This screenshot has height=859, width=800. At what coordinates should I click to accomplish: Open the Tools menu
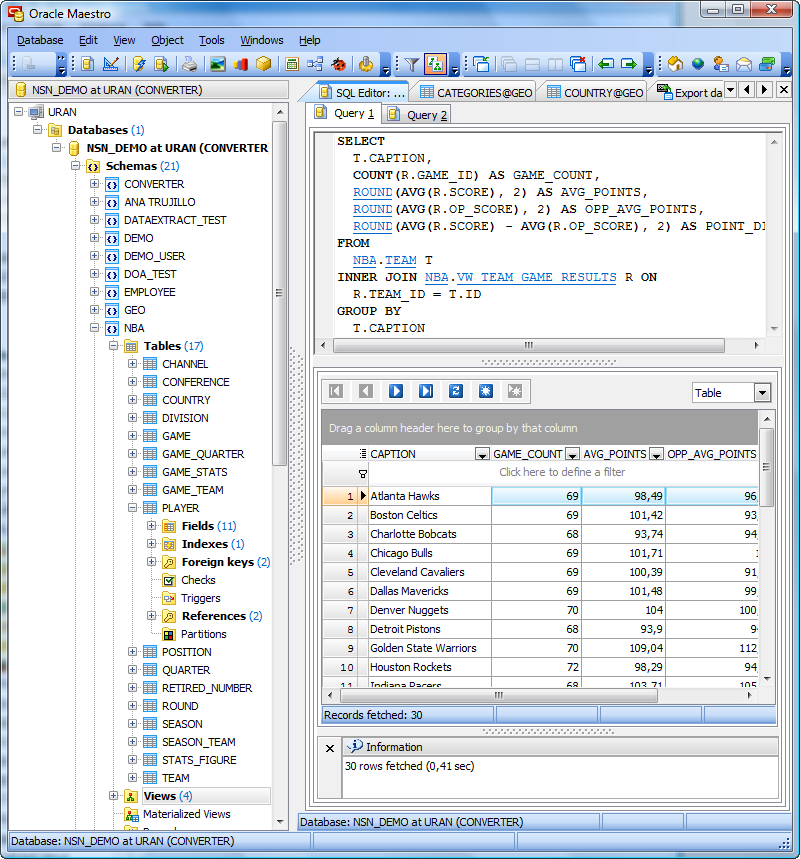tap(212, 40)
